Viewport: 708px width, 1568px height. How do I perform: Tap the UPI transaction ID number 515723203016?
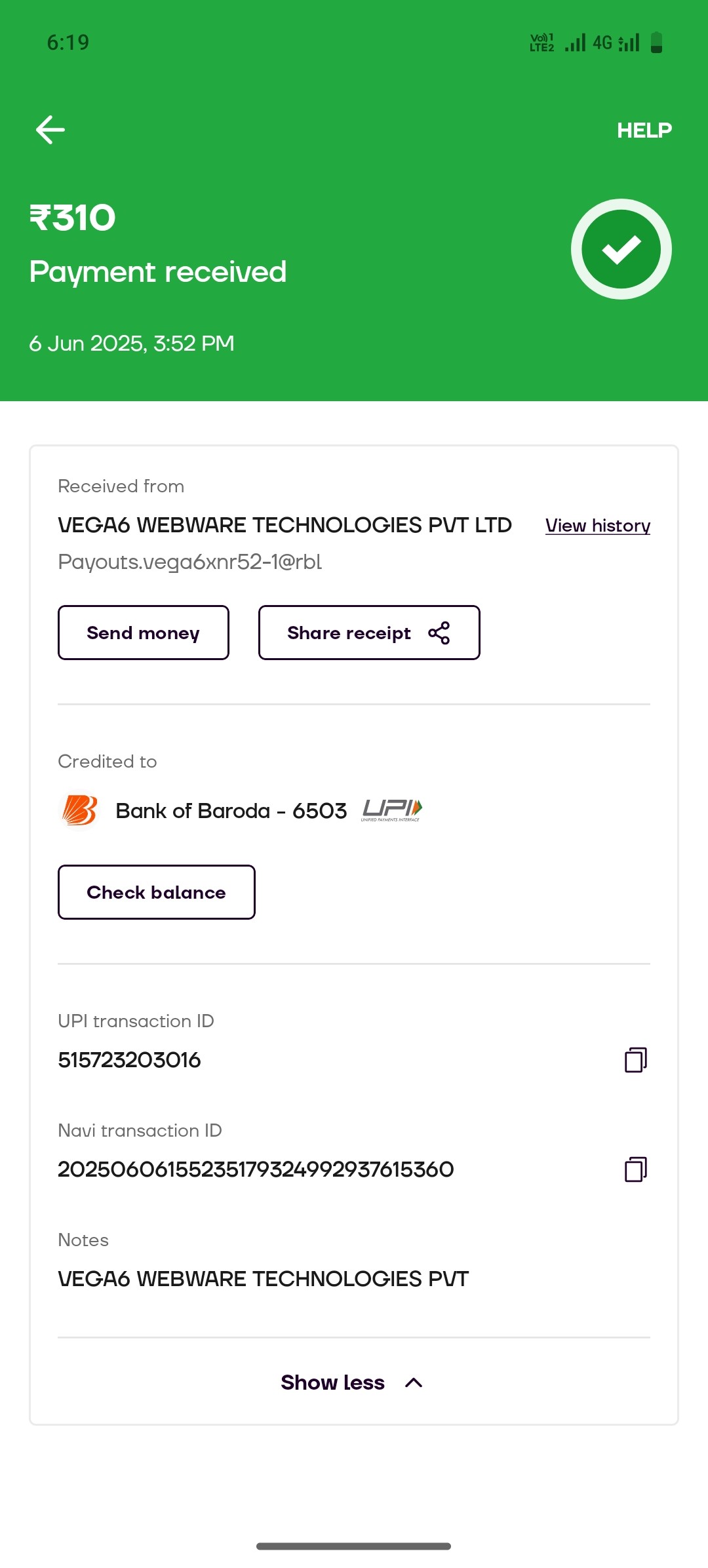129,1060
